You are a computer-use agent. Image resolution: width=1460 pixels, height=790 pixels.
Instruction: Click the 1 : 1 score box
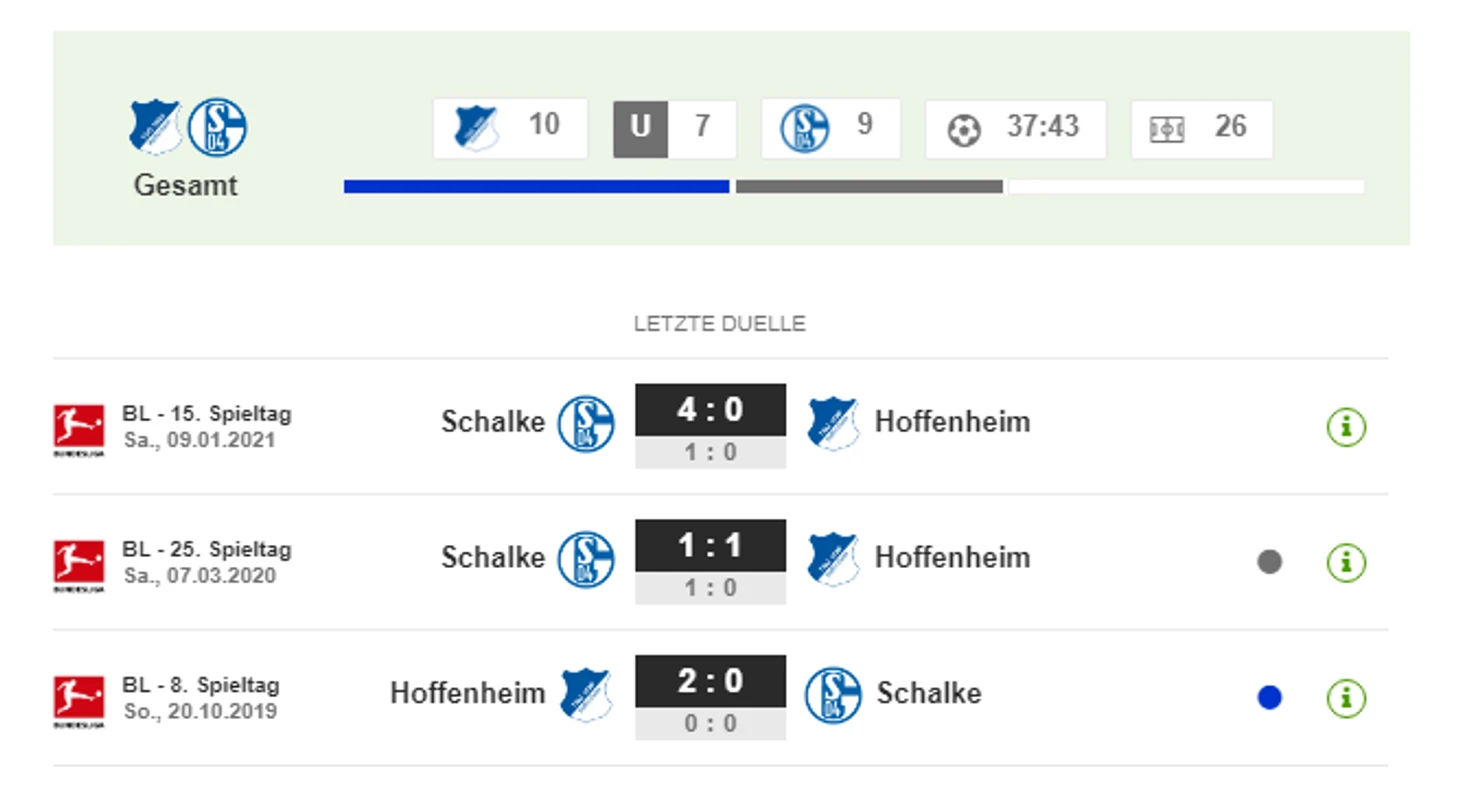point(711,546)
